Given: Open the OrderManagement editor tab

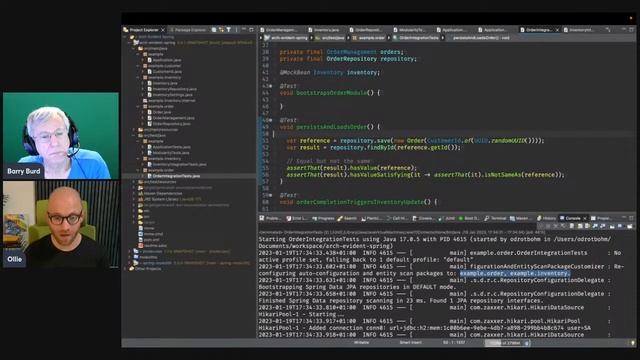Looking at the screenshot, I should [279, 30].
